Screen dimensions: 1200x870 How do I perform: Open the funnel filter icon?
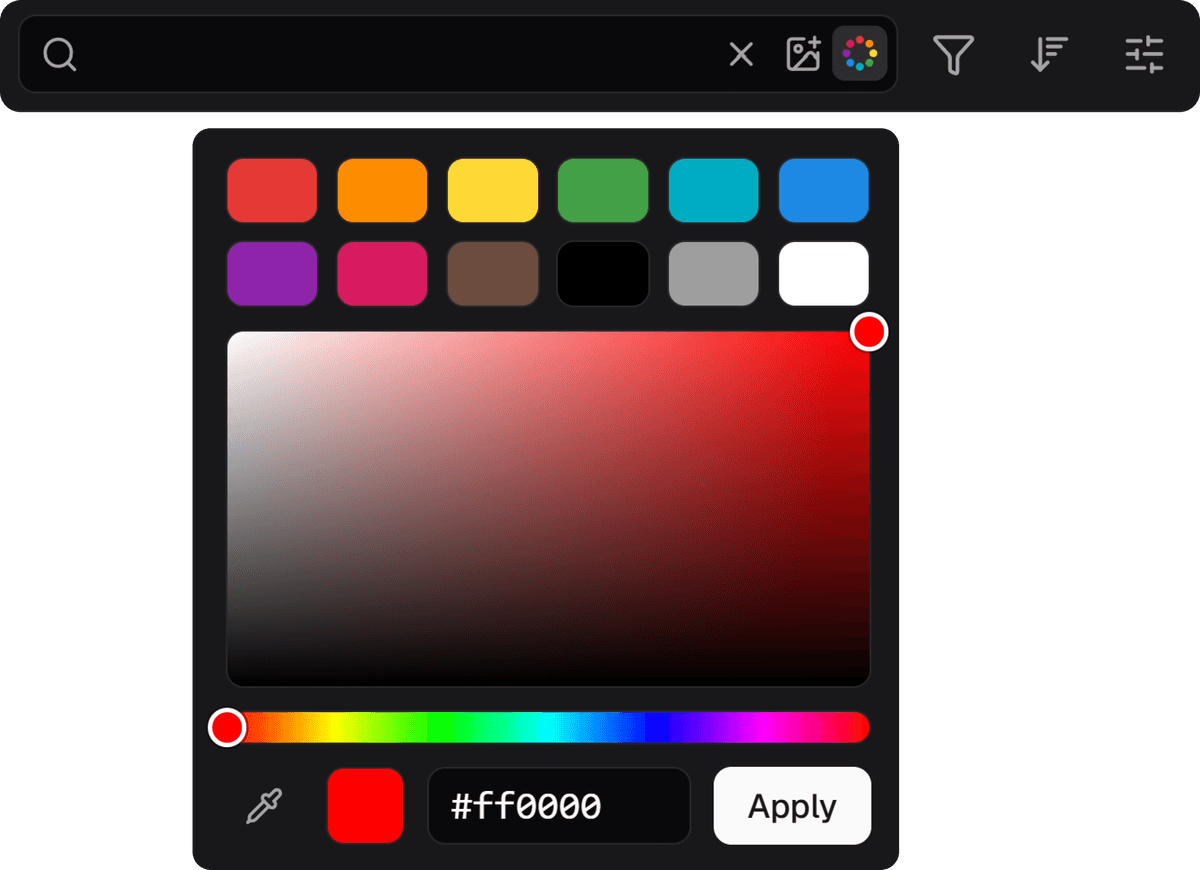[x=954, y=54]
